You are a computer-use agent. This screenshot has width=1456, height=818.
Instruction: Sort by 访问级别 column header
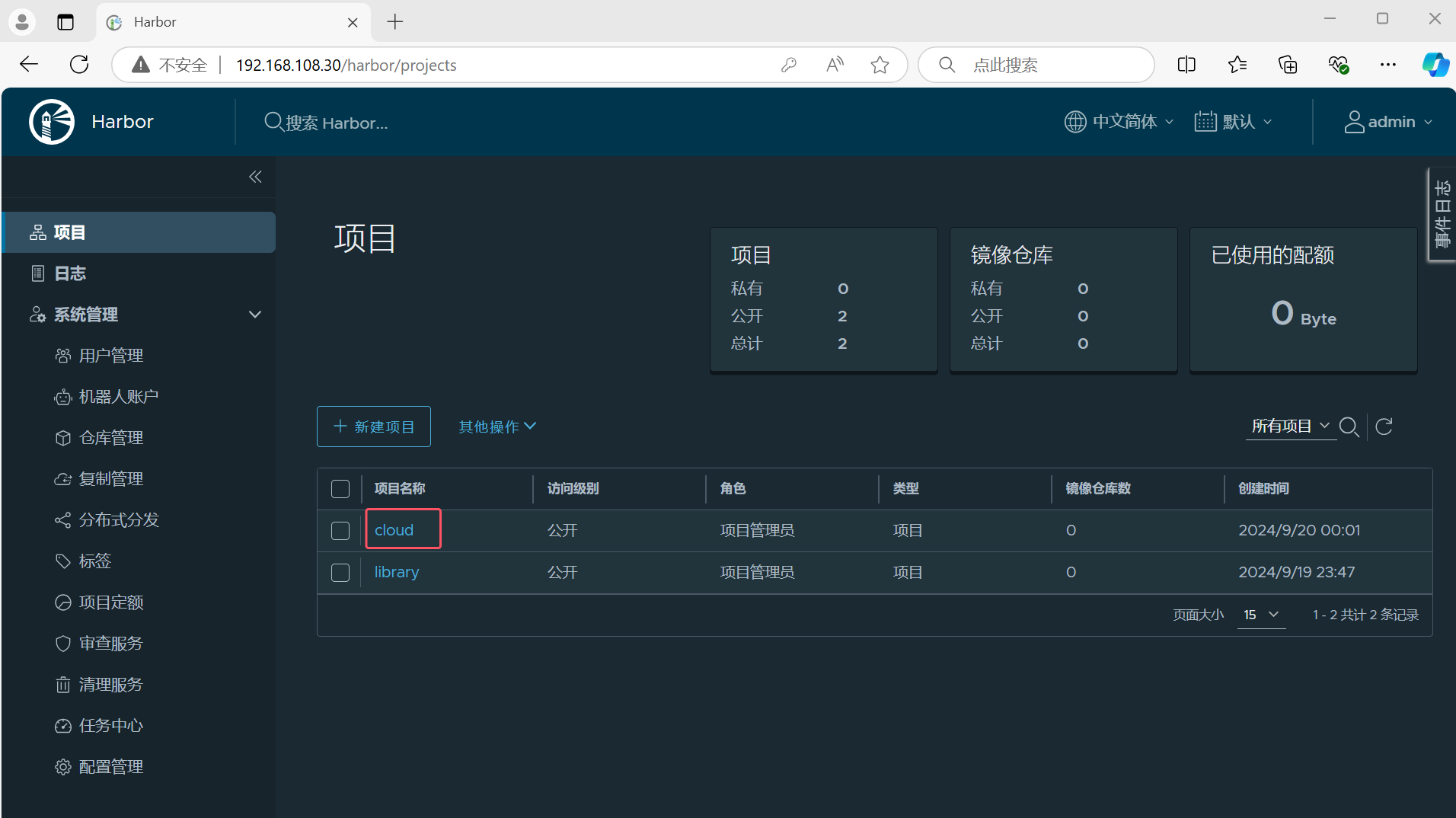click(x=573, y=489)
